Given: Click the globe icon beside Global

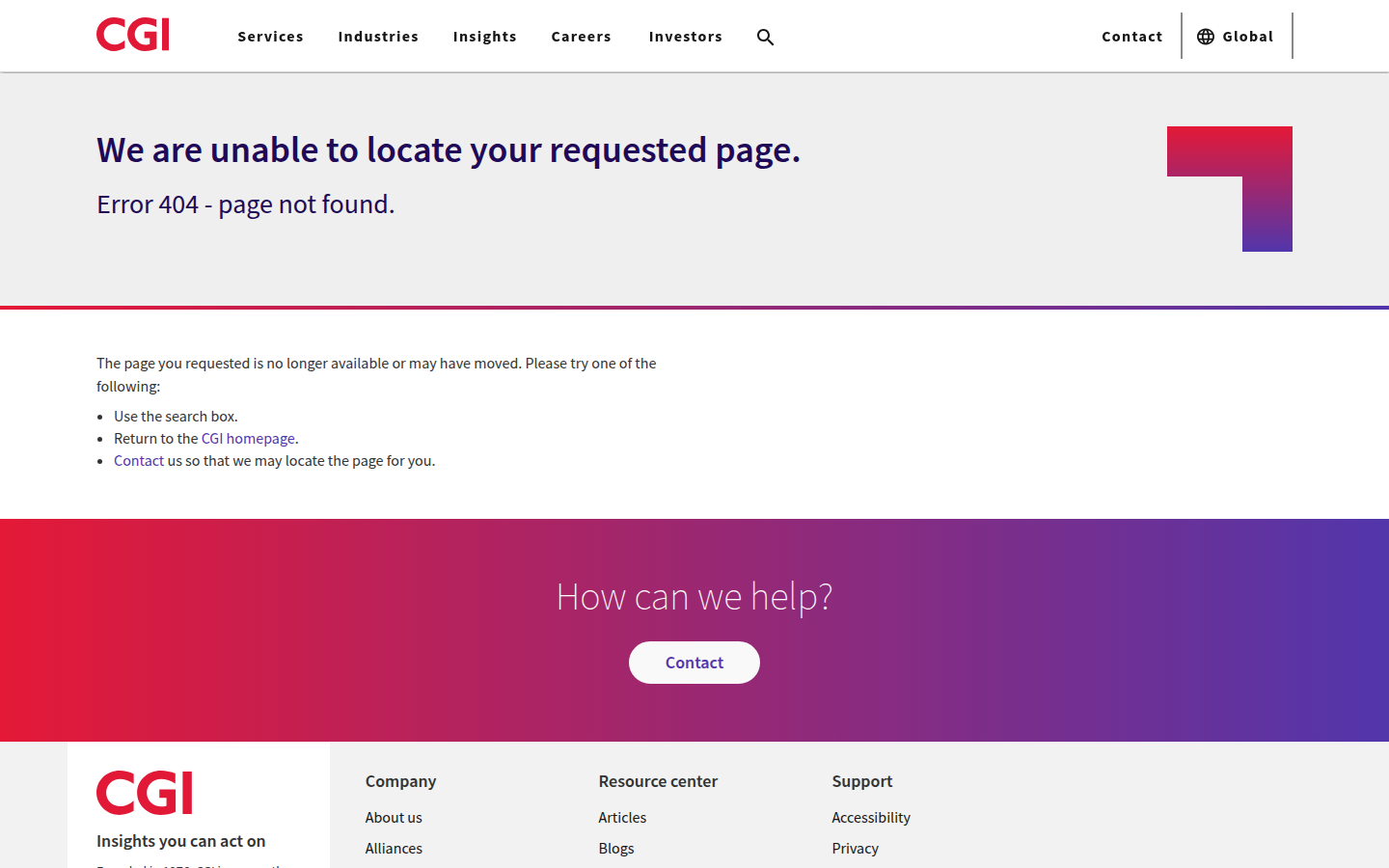Looking at the screenshot, I should click(x=1205, y=37).
